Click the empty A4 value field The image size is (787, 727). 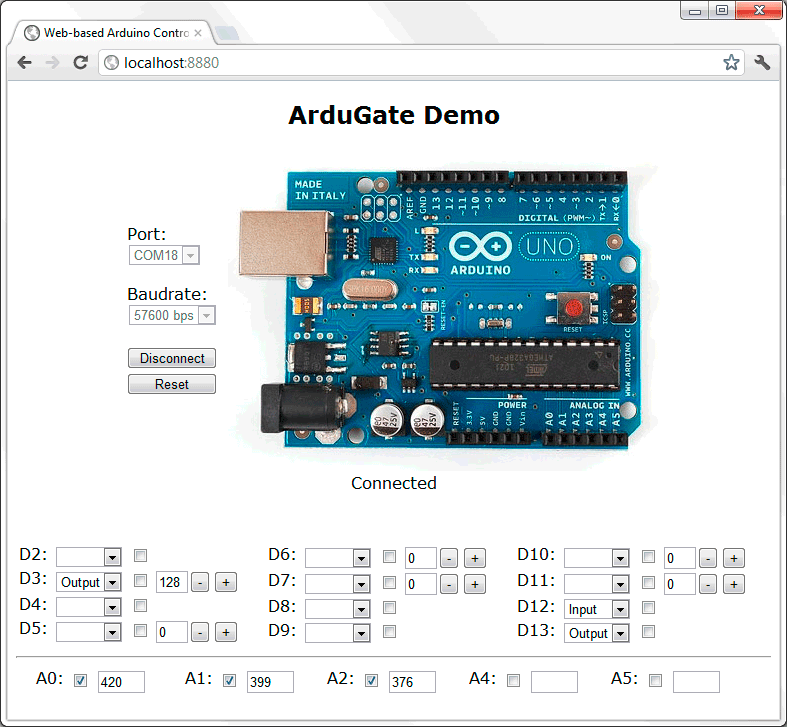pos(554,682)
